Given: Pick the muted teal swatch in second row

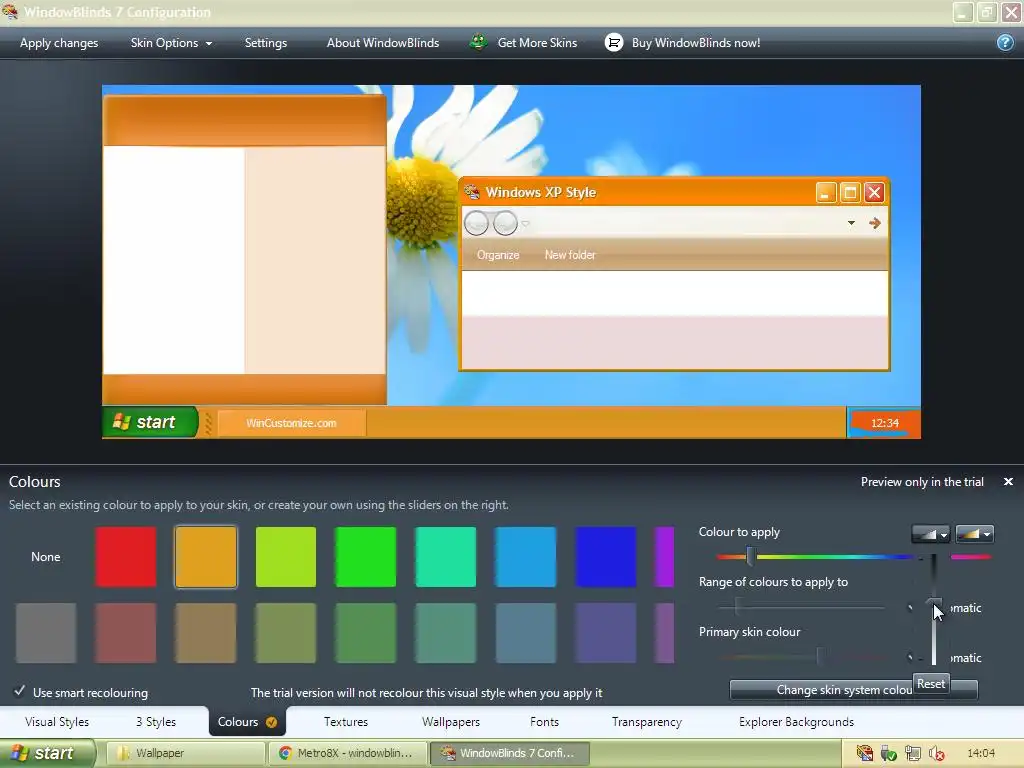Looking at the screenshot, I should [445, 633].
